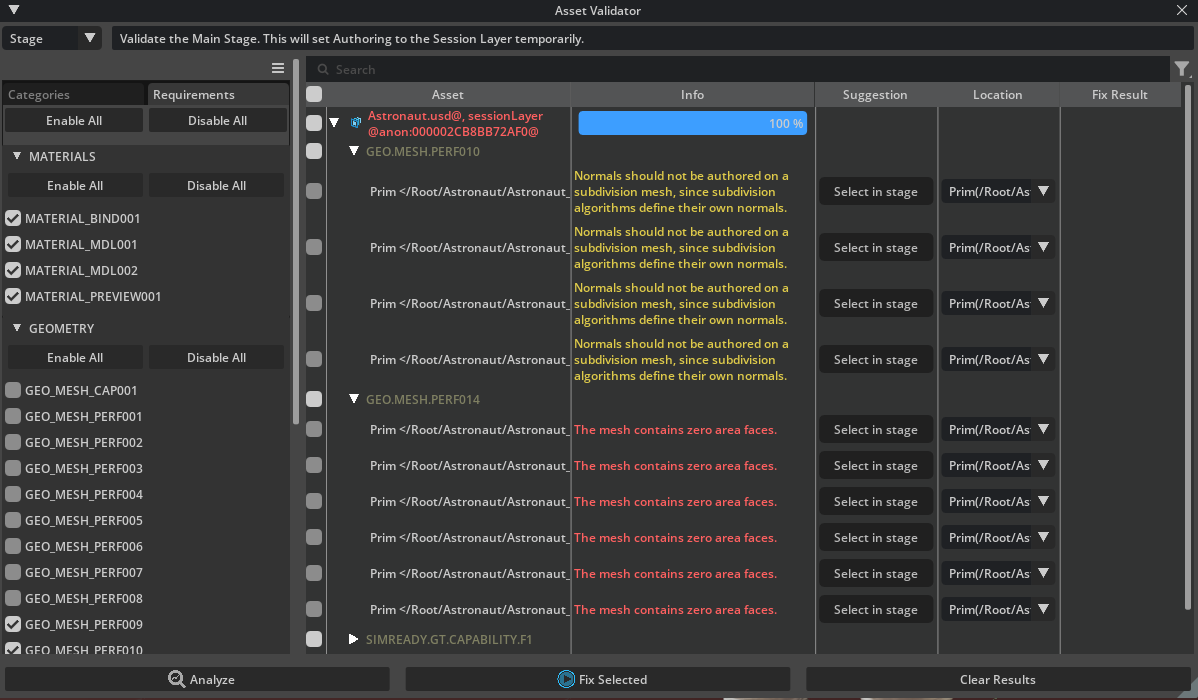The image size is (1198, 700).
Task: Collapse the MATERIALS category
Action: [17, 155]
